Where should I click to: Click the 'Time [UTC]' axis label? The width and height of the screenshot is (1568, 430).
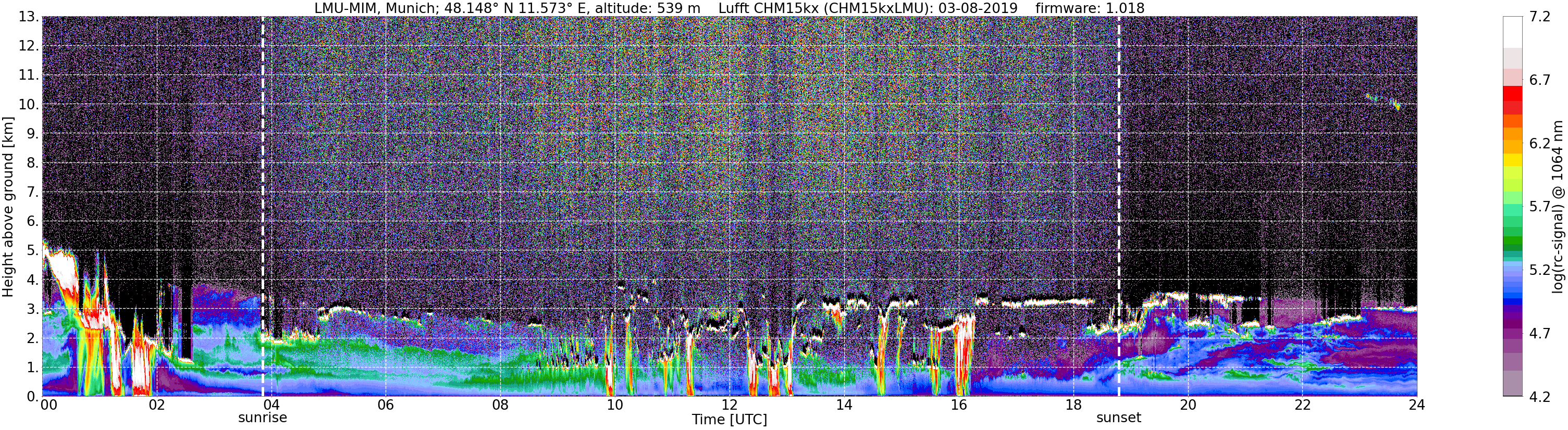pyautogui.click(x=729, y=420)
